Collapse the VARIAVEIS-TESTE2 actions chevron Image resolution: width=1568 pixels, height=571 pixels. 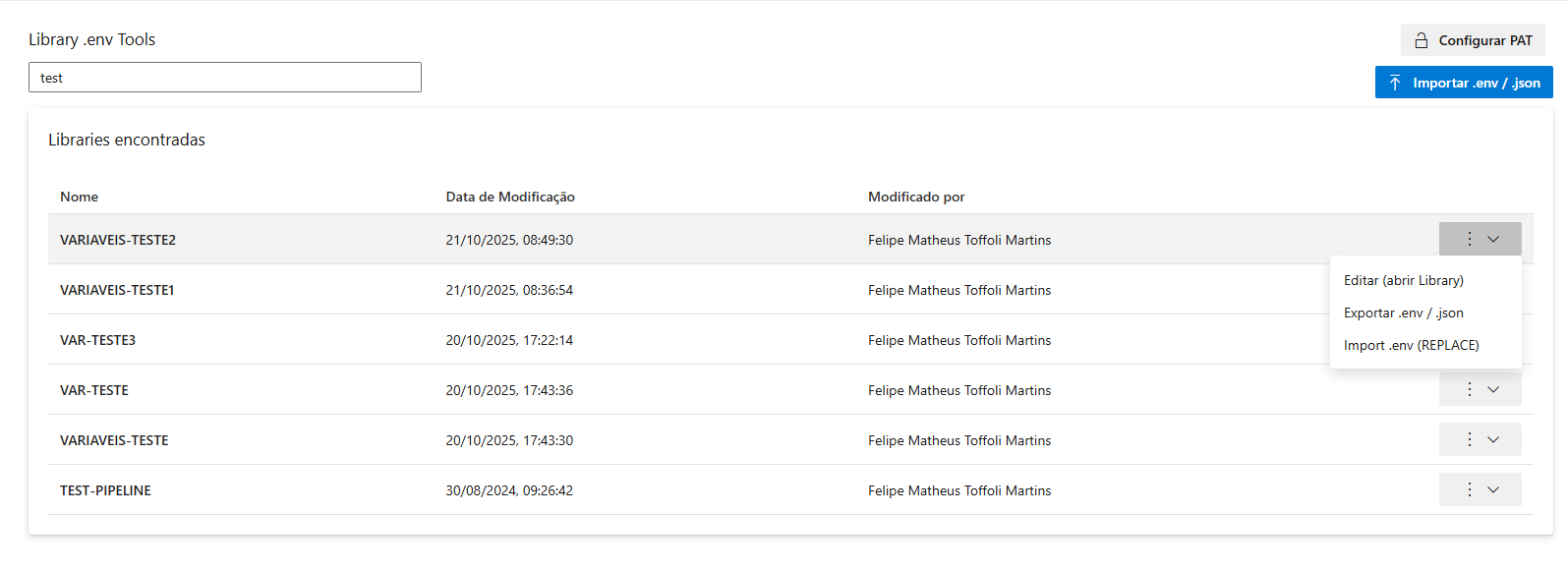tap(1493, 239)
